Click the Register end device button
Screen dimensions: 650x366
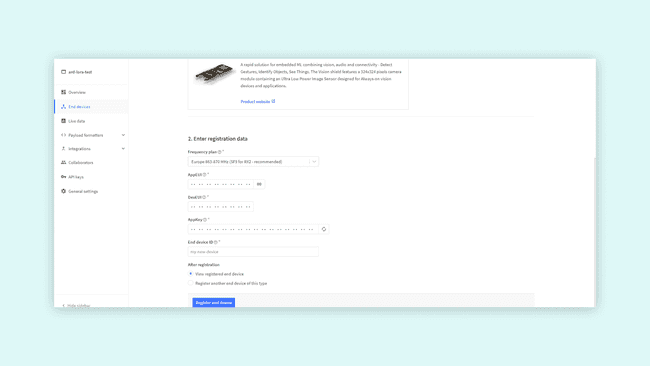tap(213, 303)
